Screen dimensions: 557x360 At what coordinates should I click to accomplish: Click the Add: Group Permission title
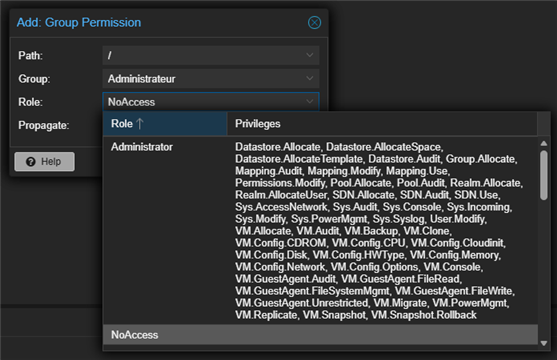pos(79,22)
